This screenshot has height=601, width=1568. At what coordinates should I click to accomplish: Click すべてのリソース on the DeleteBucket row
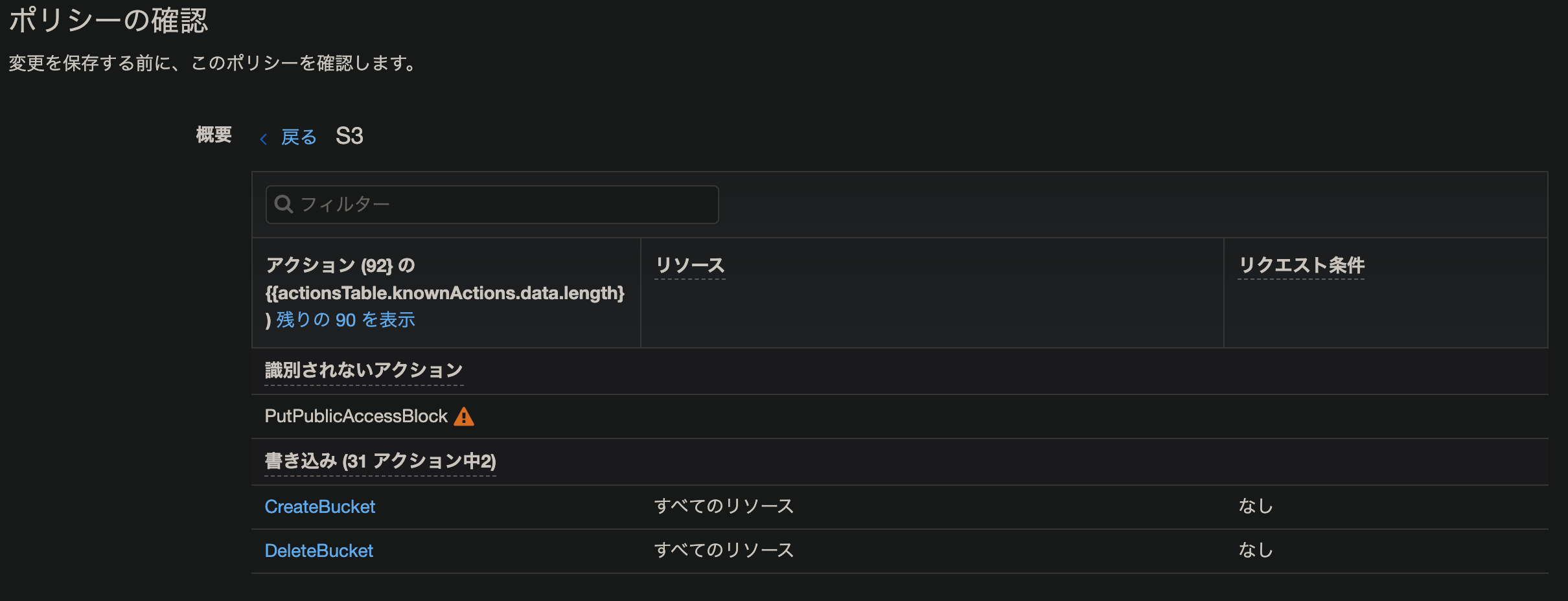click(x=724, y=550)
